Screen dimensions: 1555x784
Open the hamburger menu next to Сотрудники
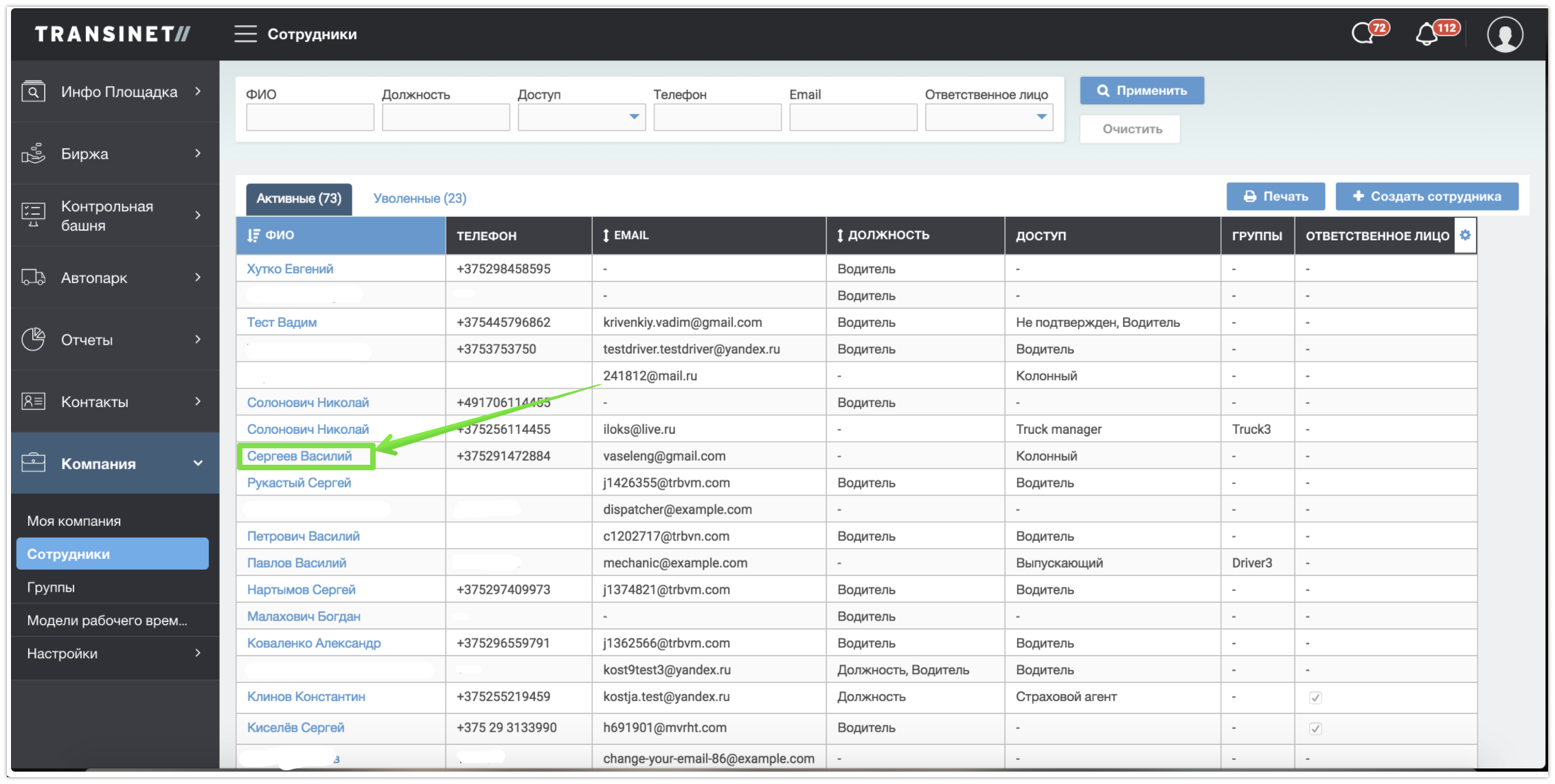coord(245,34)
